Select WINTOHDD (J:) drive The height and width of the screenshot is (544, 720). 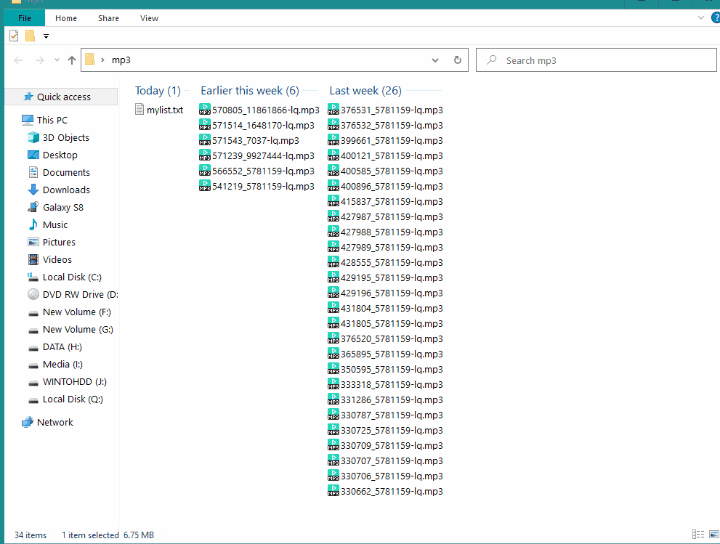pos(74,382)
